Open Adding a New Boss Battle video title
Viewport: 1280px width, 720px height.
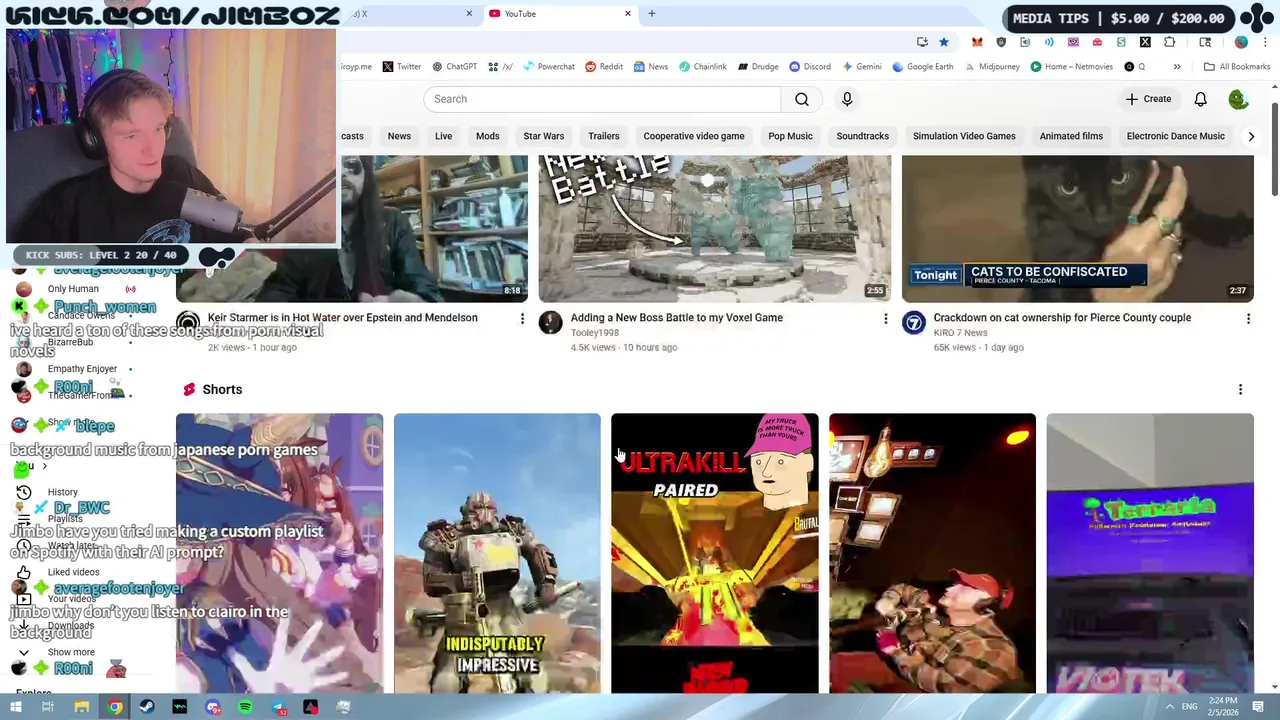coord(676,318)
